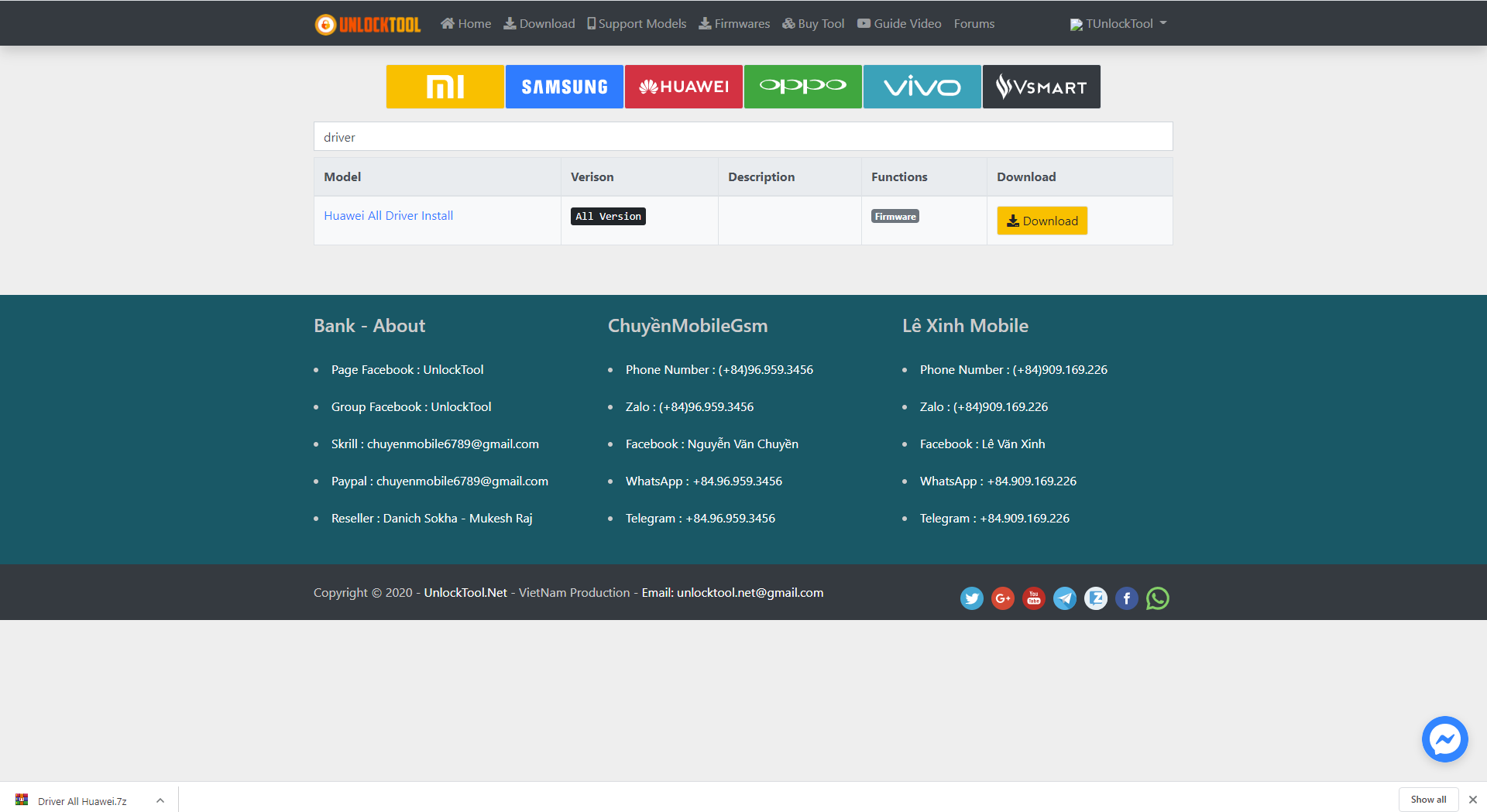The image size is (1487, 812).
Task: Click Reseller Danich Sokha - Mukesh Raj
Action: tap(432, 519)
